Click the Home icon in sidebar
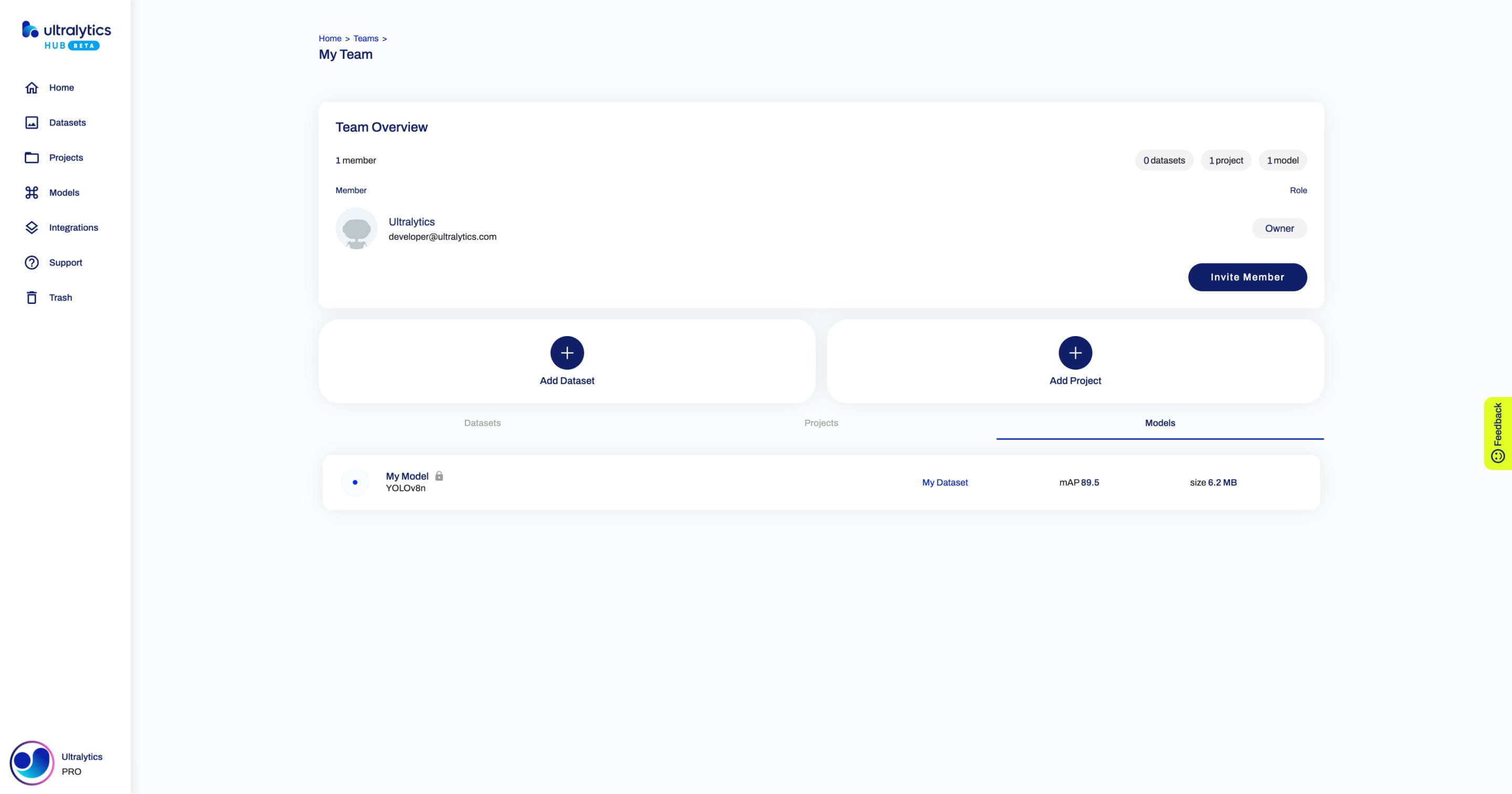 tap(32, 87)
